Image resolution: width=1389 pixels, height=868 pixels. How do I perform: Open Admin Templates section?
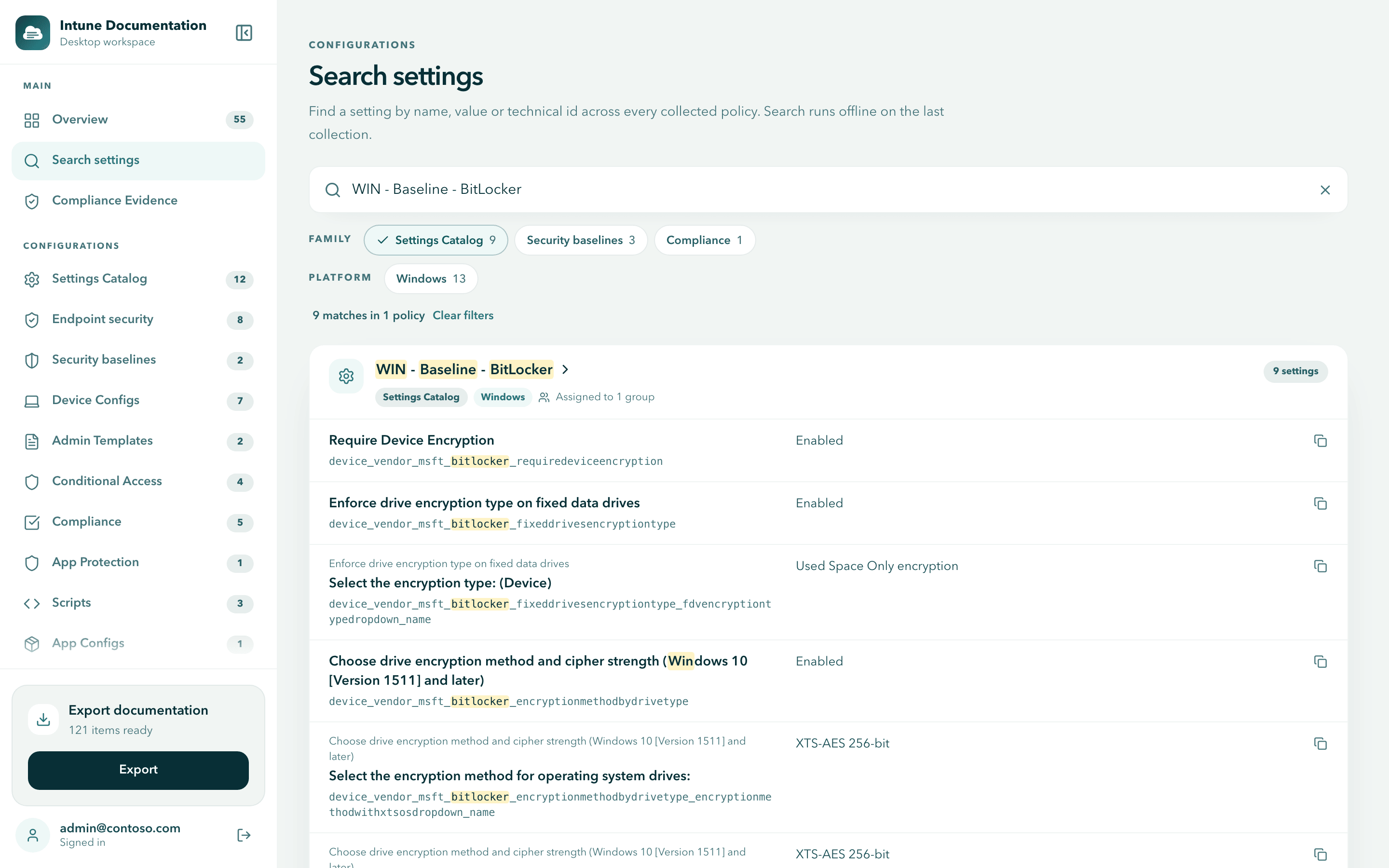pos(138,441)
